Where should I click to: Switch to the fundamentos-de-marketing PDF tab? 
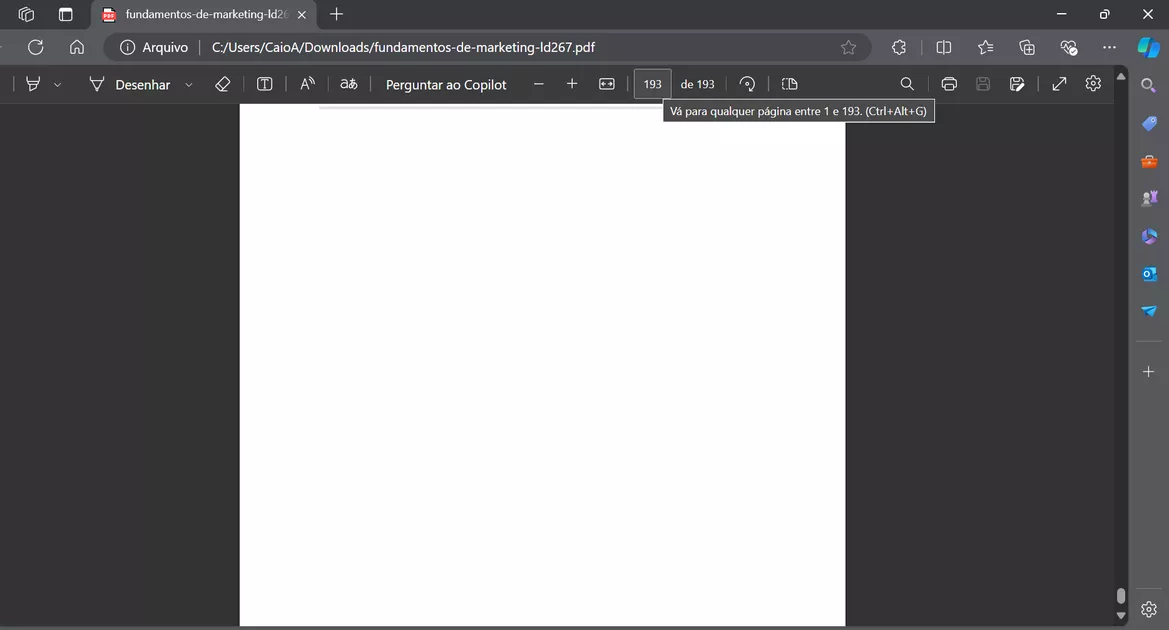[x=204, y=14]
